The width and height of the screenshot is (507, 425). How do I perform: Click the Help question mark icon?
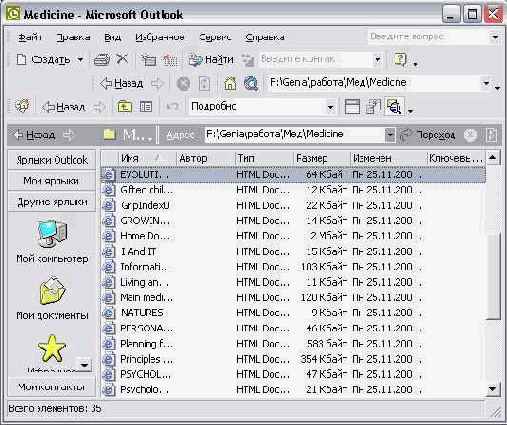click(x=400, y=59)
